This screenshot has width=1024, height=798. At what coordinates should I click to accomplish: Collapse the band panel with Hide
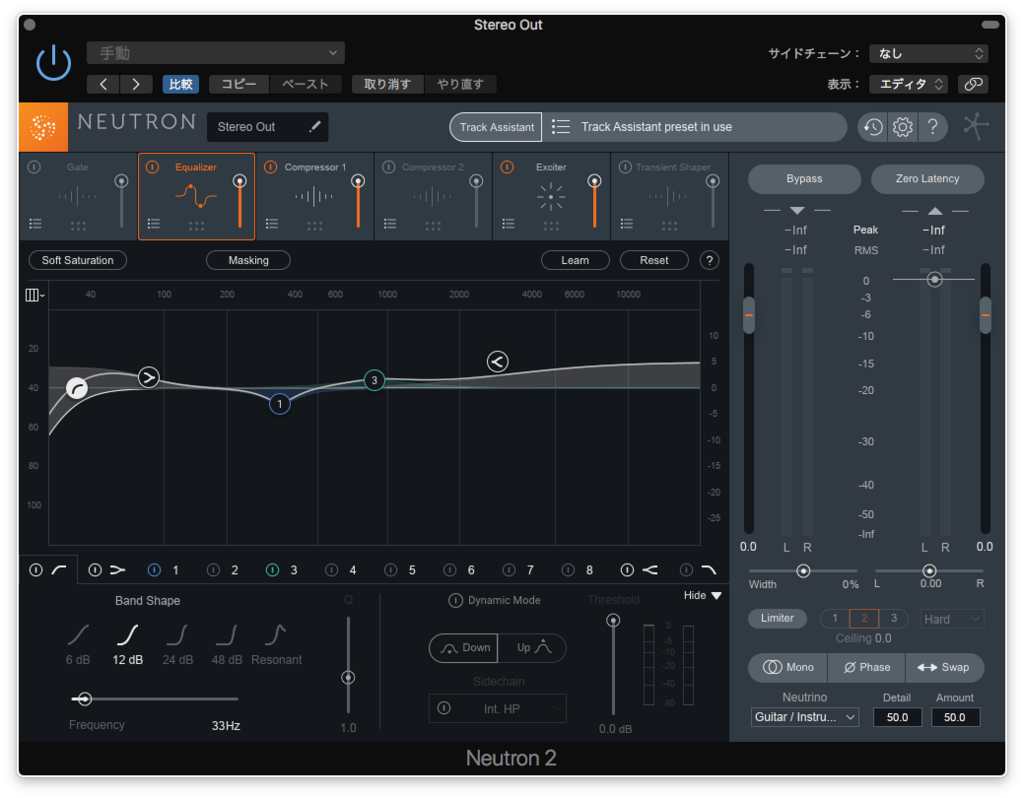(x=702, y=596)
